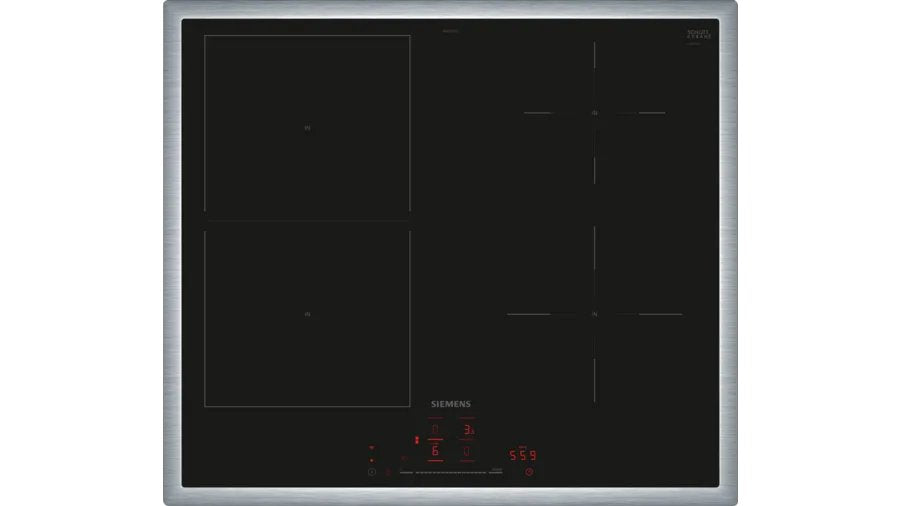The image size is (900, 506).
Task: Tap the small red dot below Wi-Fi indicator
Action: (x=371, y=460)
